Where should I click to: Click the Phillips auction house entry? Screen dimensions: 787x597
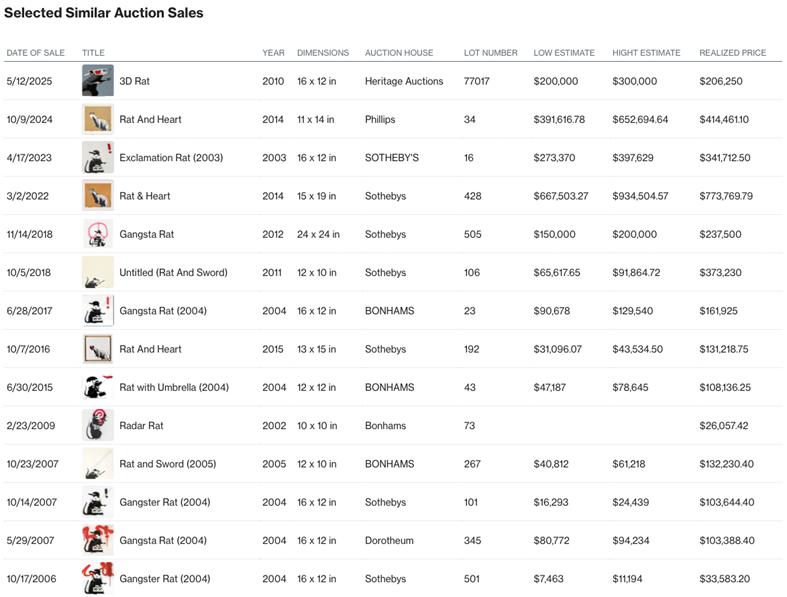380,120
